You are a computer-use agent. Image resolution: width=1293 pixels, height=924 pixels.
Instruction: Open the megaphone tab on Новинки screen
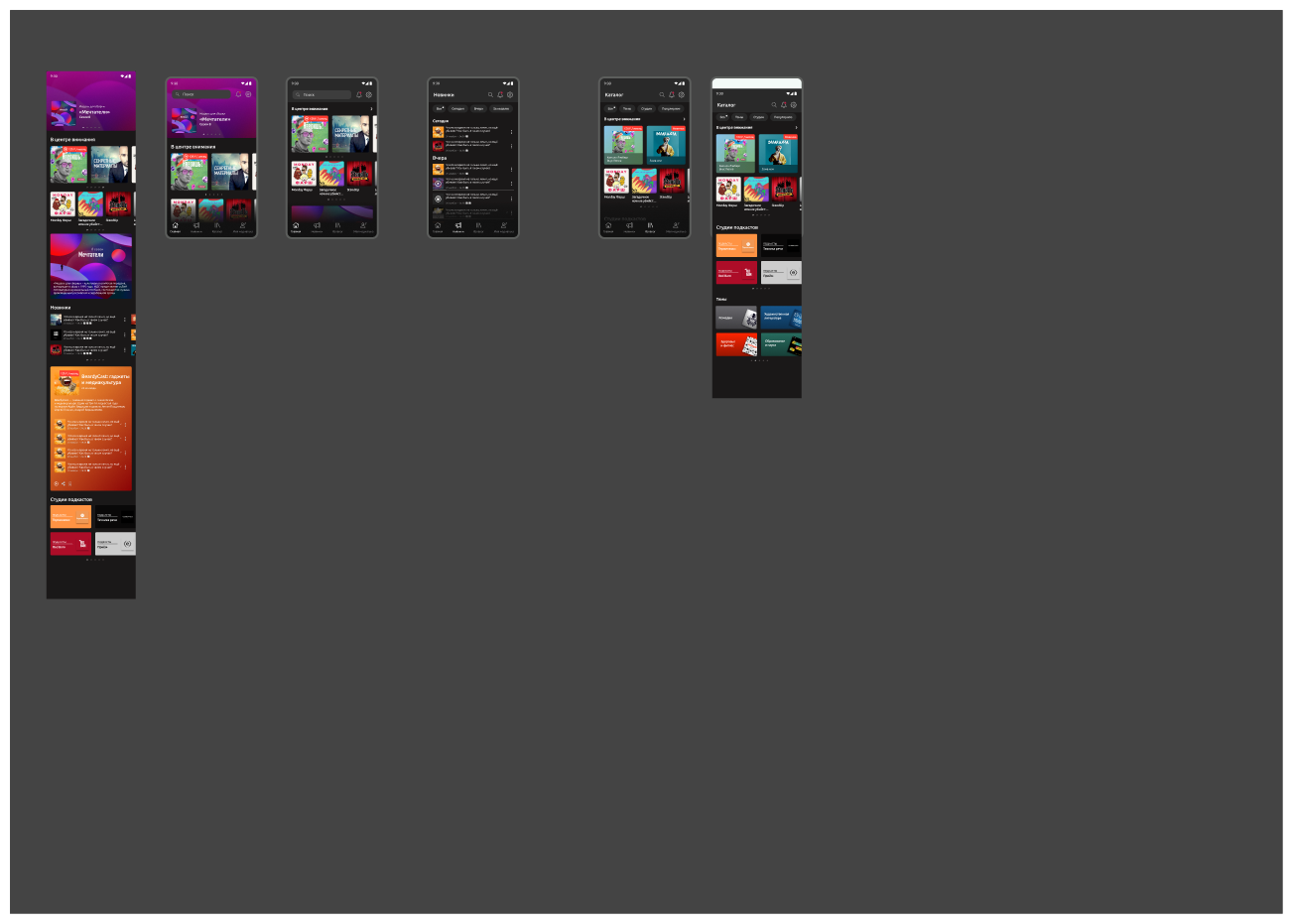(458, 225)
